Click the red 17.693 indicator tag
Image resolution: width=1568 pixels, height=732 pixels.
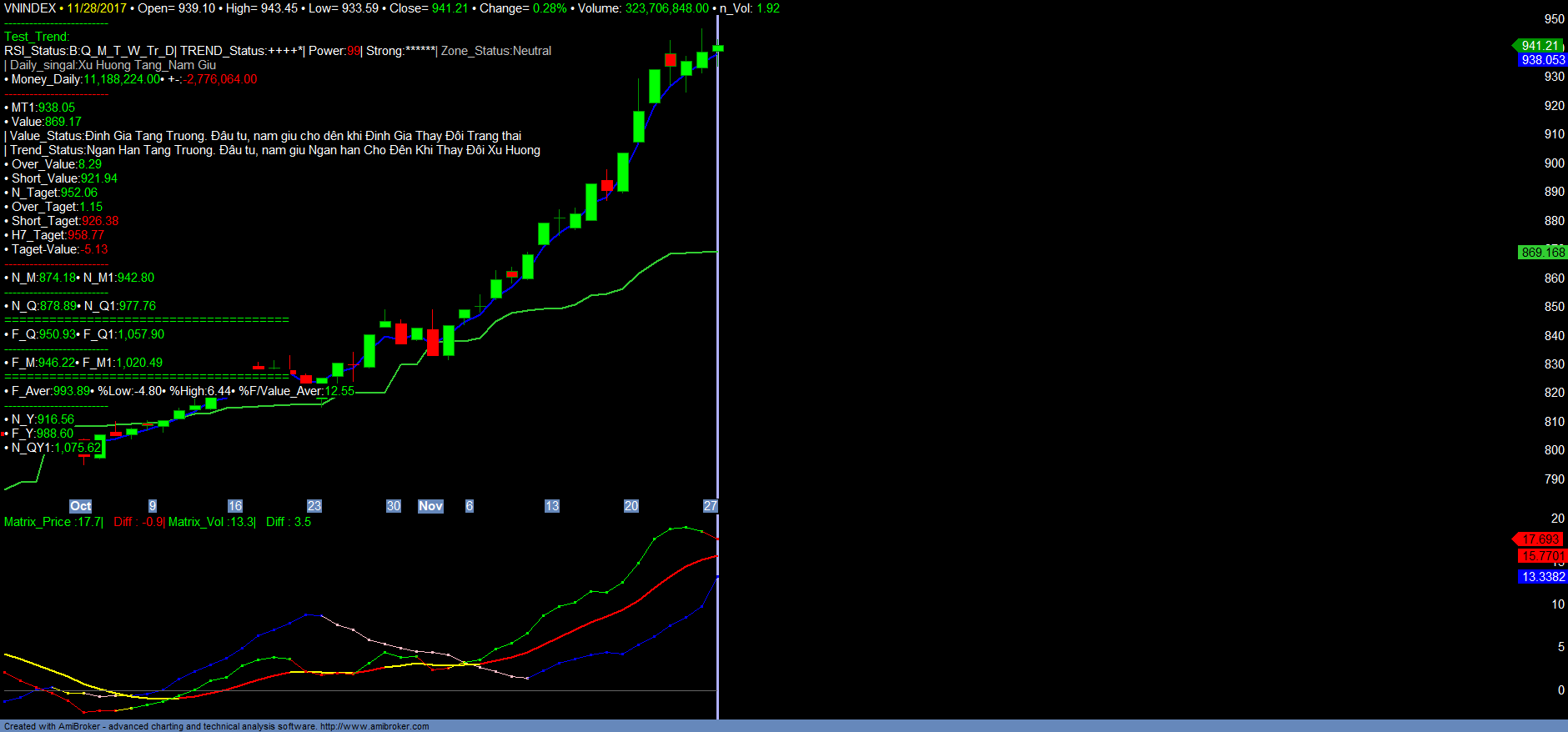tap(1540, 539)
